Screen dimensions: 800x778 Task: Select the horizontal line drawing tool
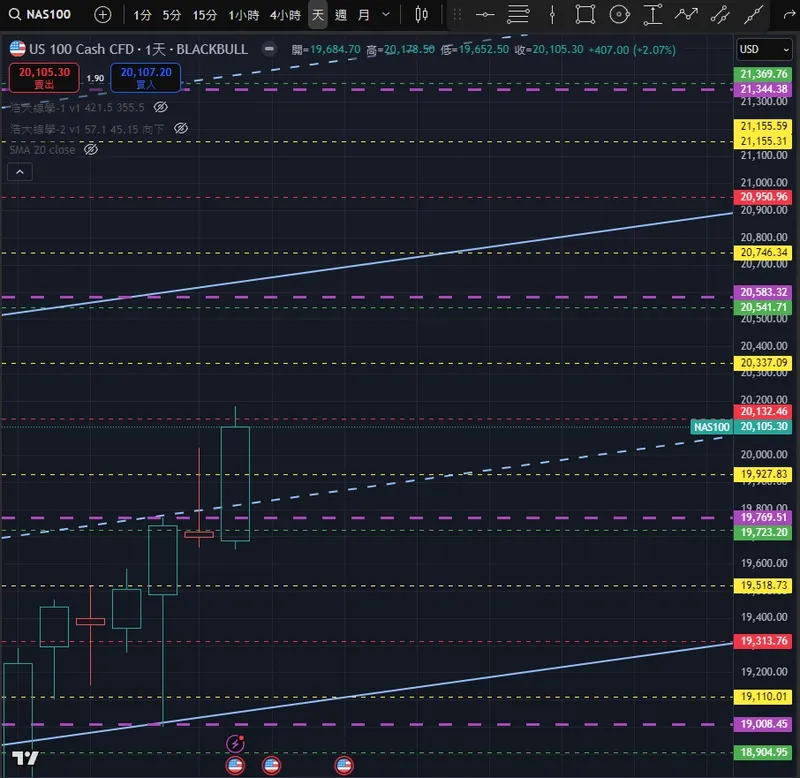point(485,15)
